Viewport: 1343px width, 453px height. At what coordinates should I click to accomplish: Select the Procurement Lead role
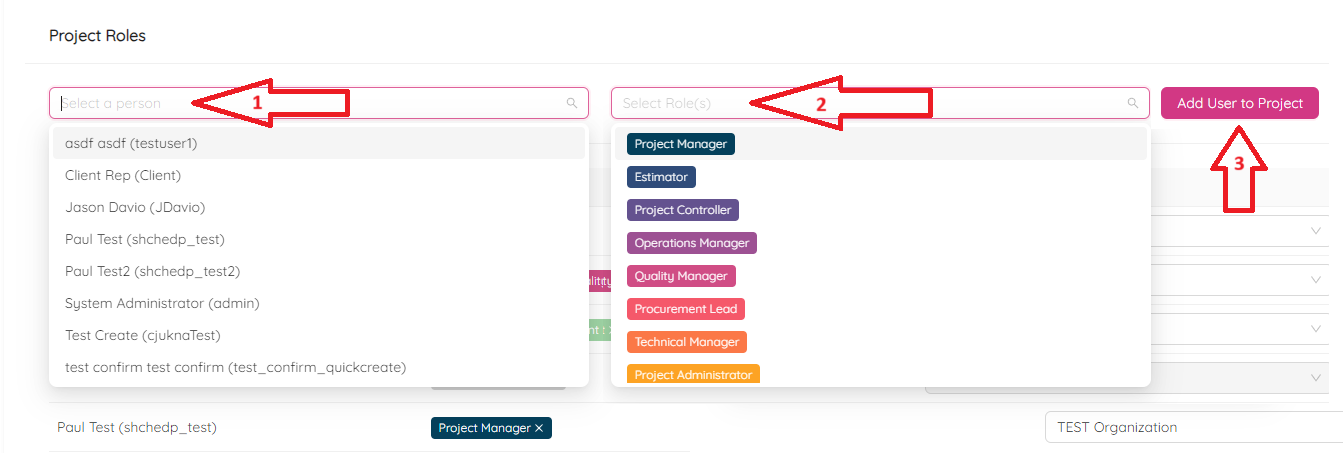[685, 309]
